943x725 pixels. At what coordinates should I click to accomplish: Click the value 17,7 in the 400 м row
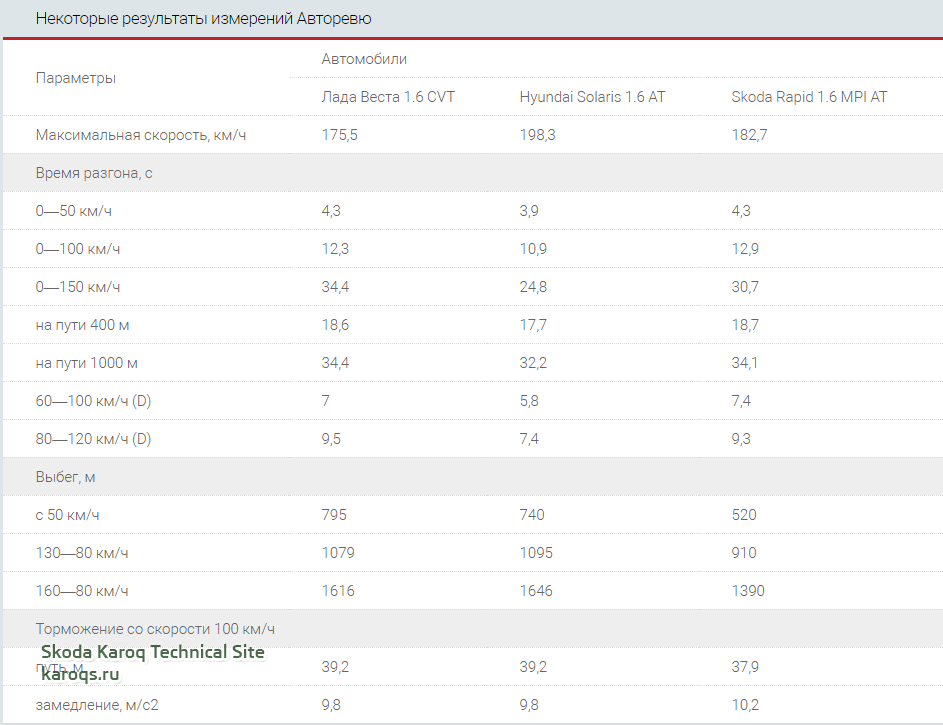[x=533, y=325]
